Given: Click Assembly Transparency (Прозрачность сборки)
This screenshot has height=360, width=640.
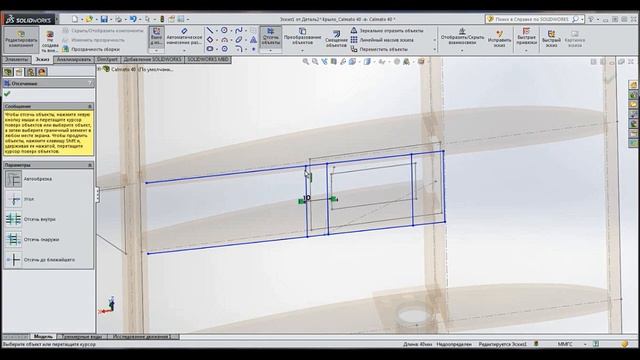Looking at the screenshot, I should pyautogui.click(x=91, y=49).
